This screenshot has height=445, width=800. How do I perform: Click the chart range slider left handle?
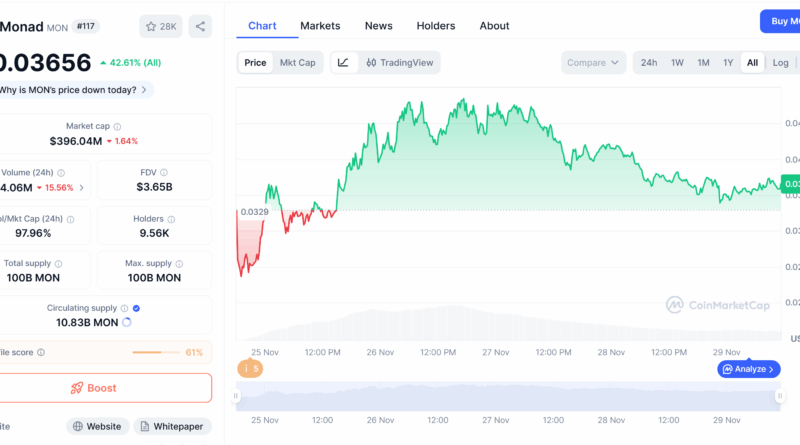tap(237, 396)
